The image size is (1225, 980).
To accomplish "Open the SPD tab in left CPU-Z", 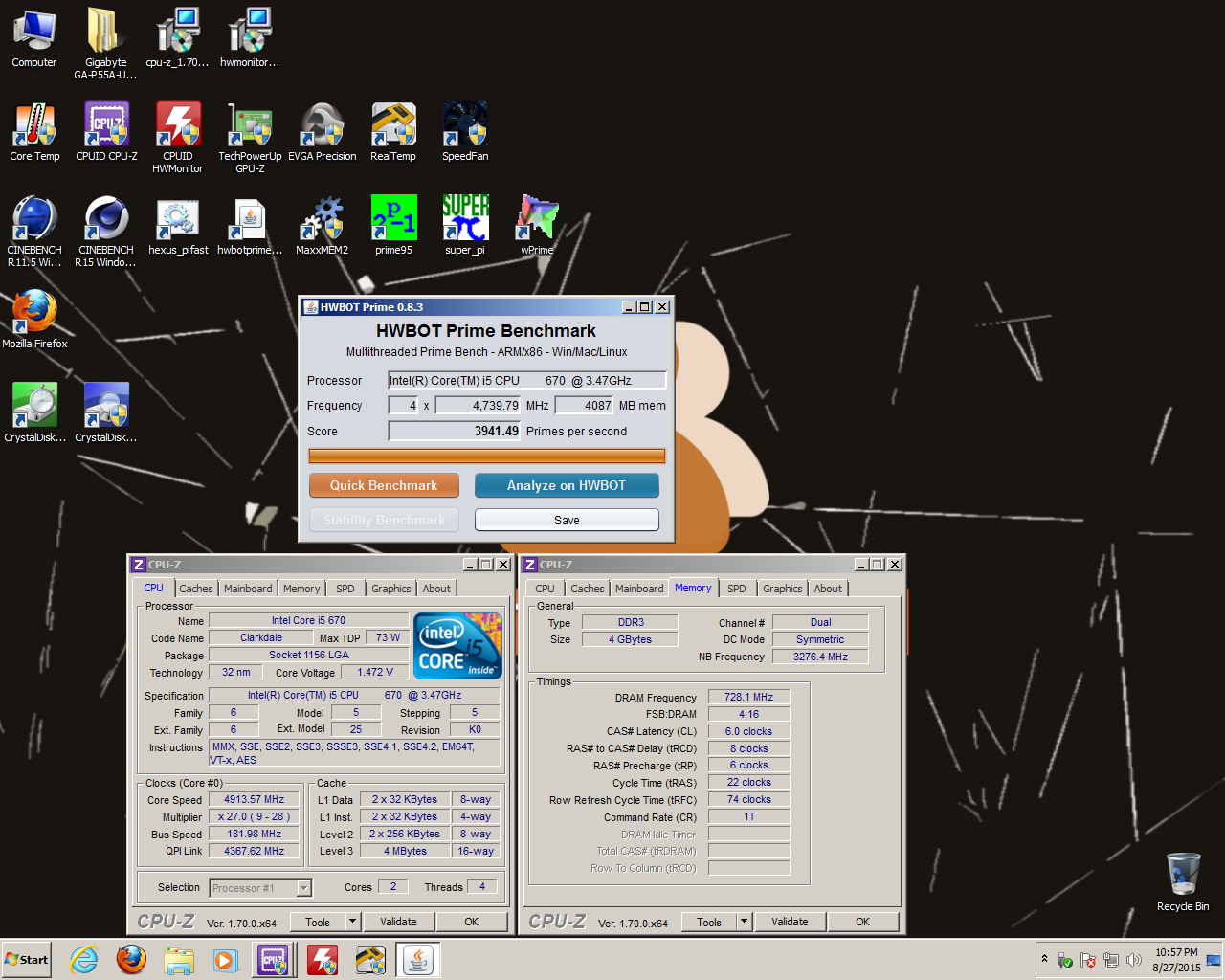I will [345, 589].
